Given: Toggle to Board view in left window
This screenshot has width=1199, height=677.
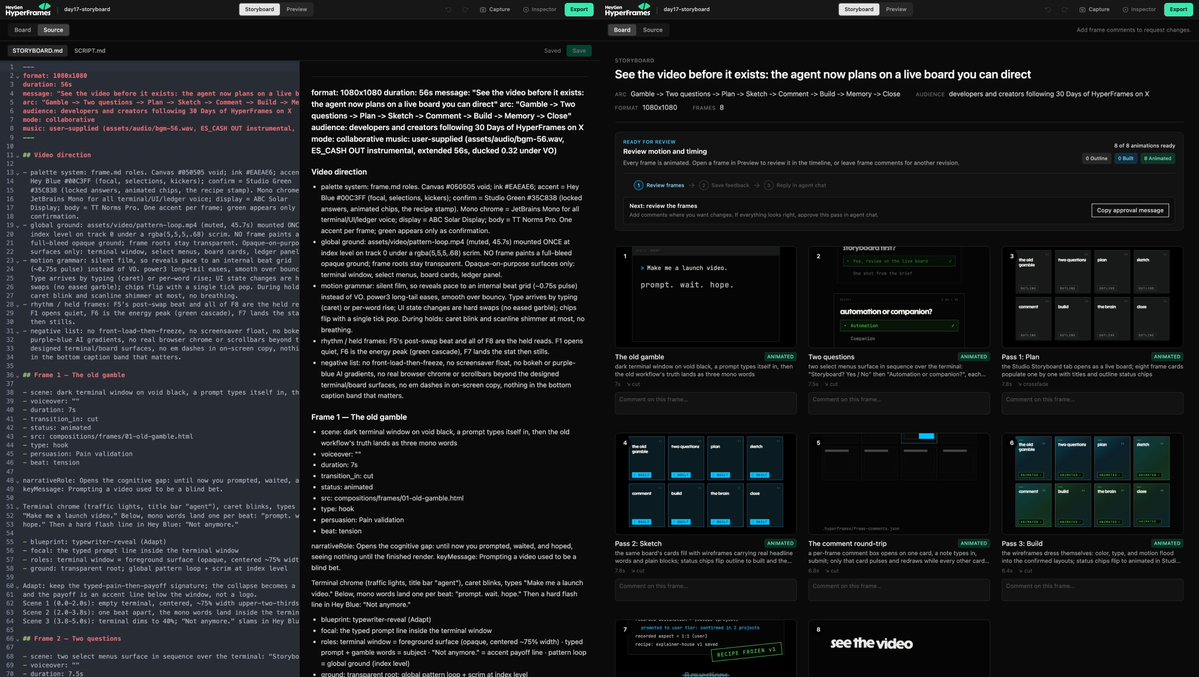Looking at the screenshot, I should tap(22, 30).
